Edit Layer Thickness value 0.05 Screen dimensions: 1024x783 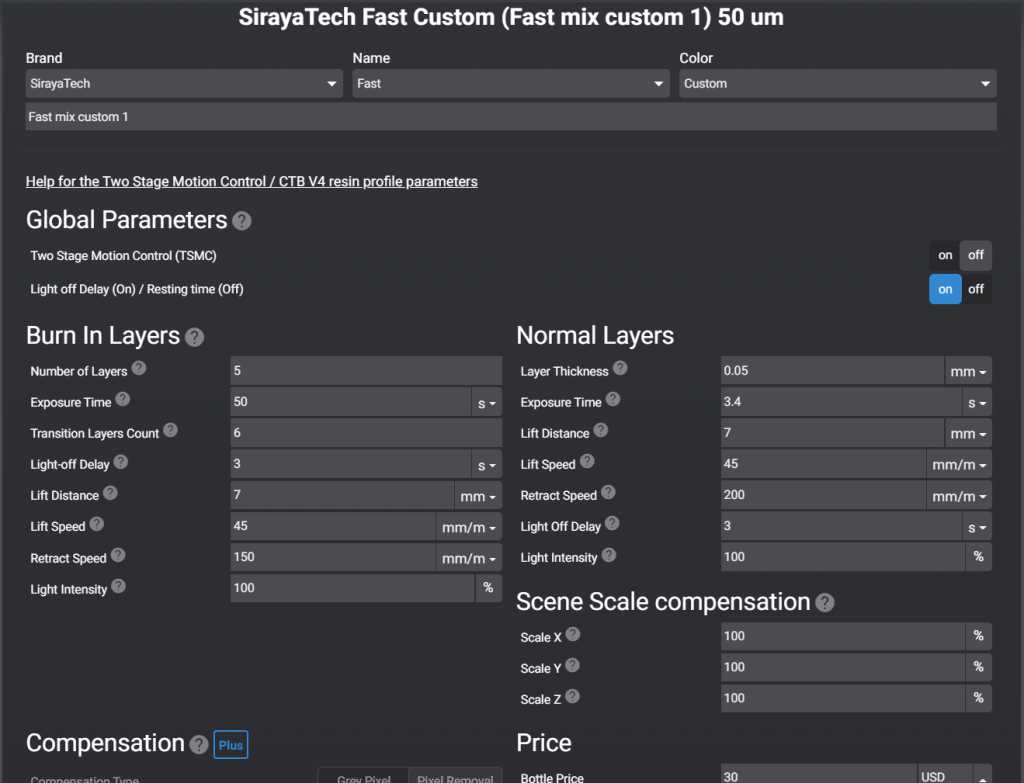pyautogui.click(x=833, y=371)
